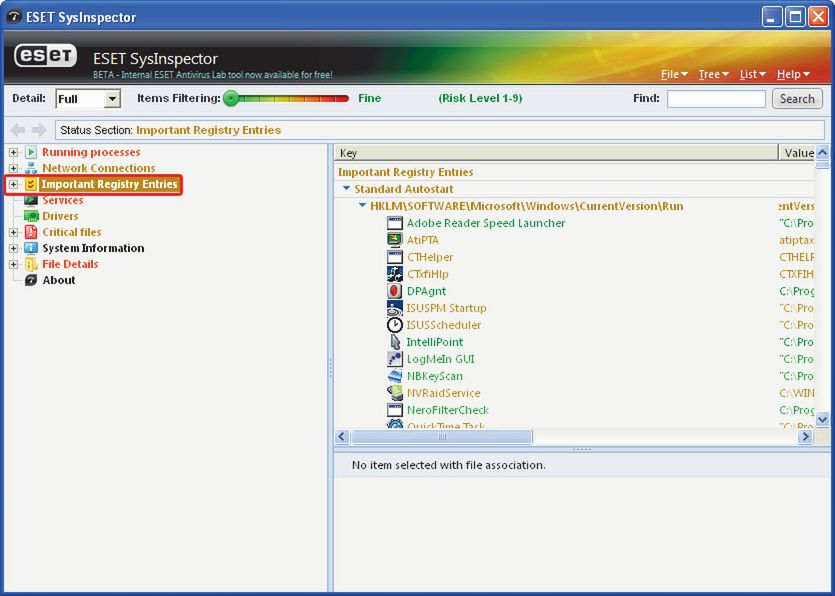The height and width of the screenshot is (596, 835).
Task: Click the horizontal scrollbar right arrow
Action: tap(806, 437)
